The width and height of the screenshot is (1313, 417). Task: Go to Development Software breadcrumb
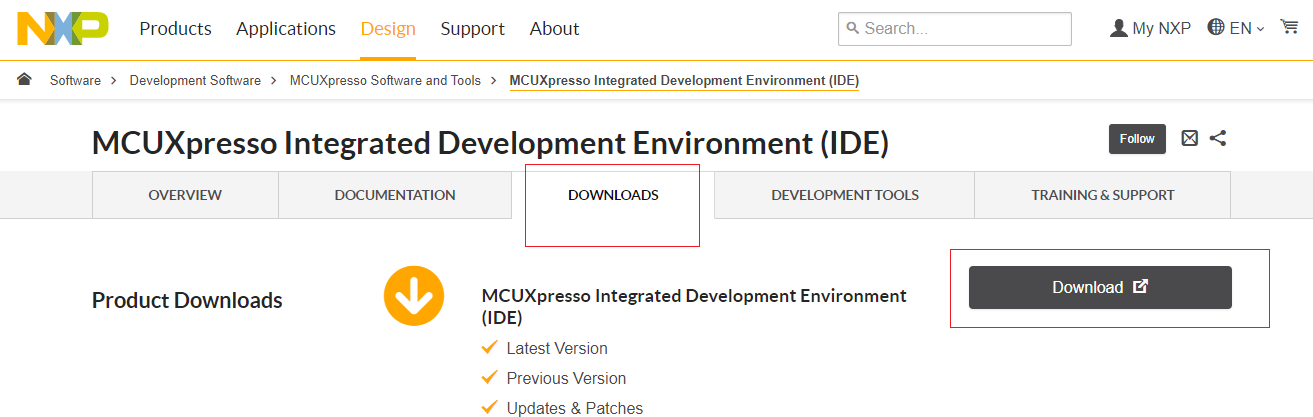click(195, 80)
